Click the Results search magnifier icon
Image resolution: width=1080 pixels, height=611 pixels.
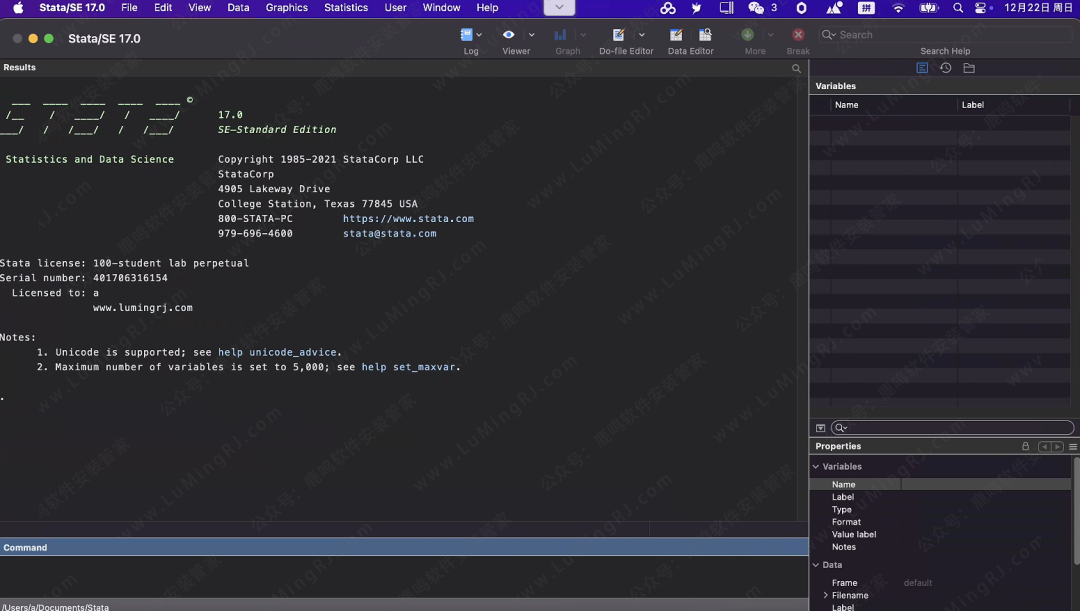click(797, 69)
